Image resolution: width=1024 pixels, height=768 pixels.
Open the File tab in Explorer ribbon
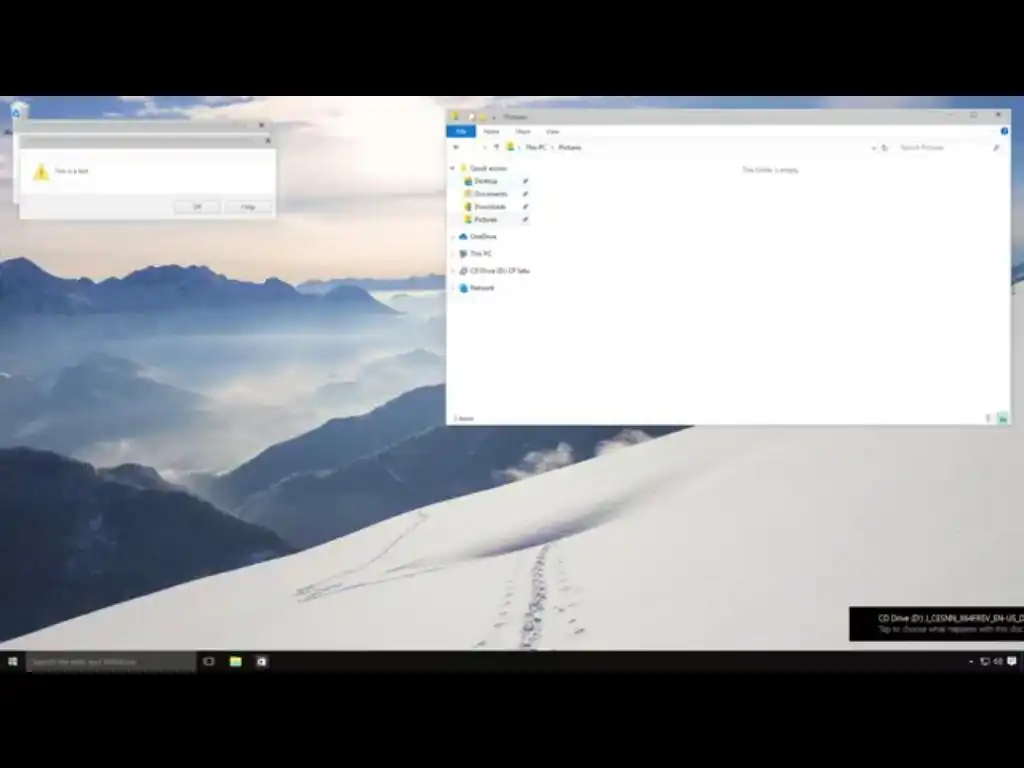pyautogui.click(x=461, y=131)
